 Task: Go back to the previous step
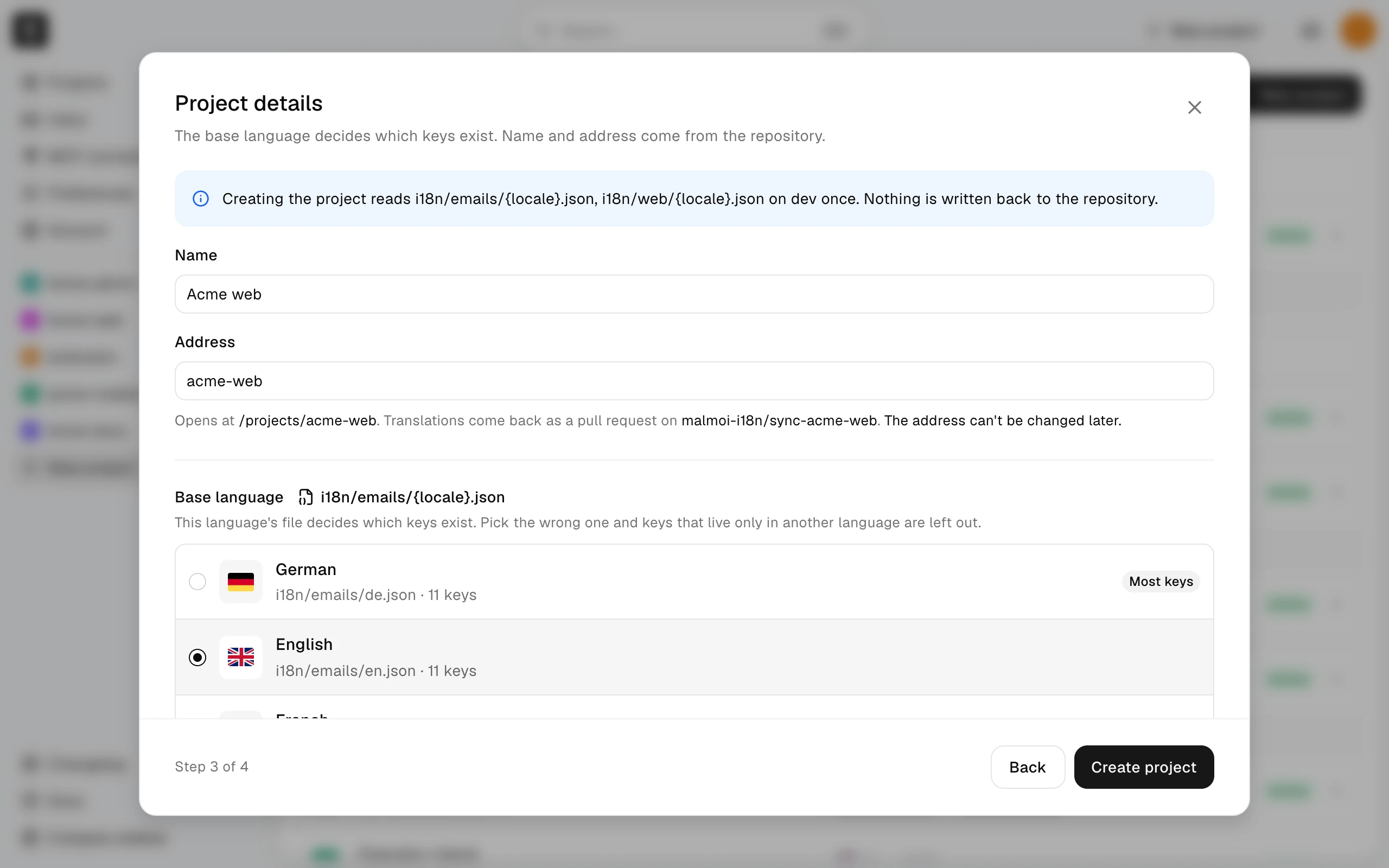(1028, 767)
